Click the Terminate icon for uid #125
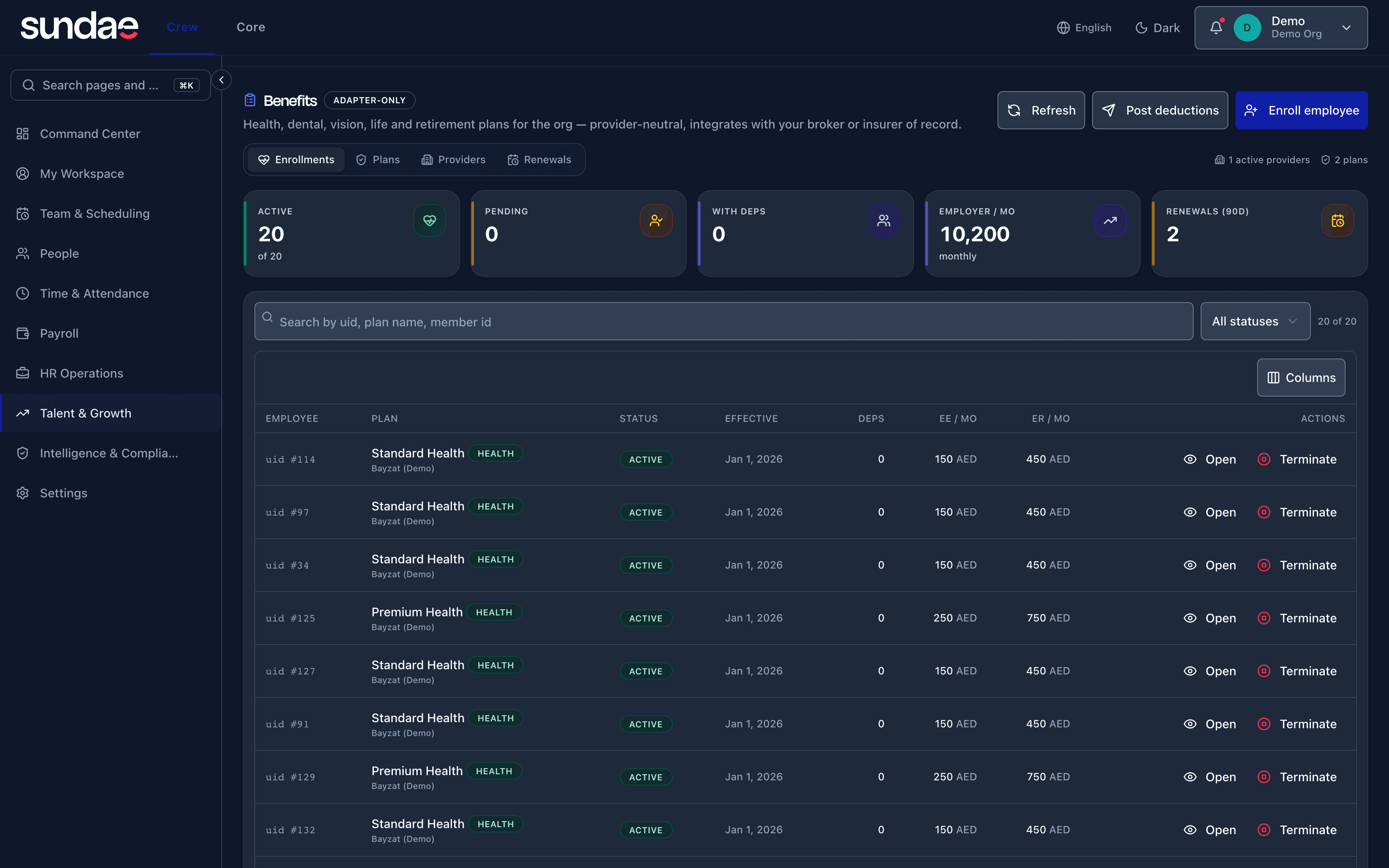This screenshot has height=868, width=1389. (1263, 618)
